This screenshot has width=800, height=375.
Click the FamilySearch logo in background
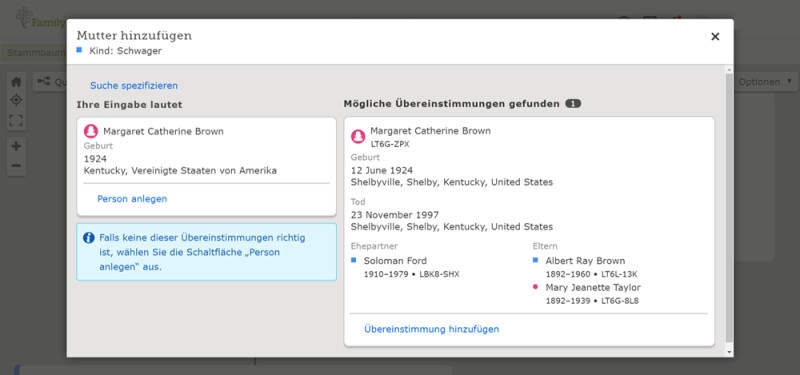coord(40,18)
